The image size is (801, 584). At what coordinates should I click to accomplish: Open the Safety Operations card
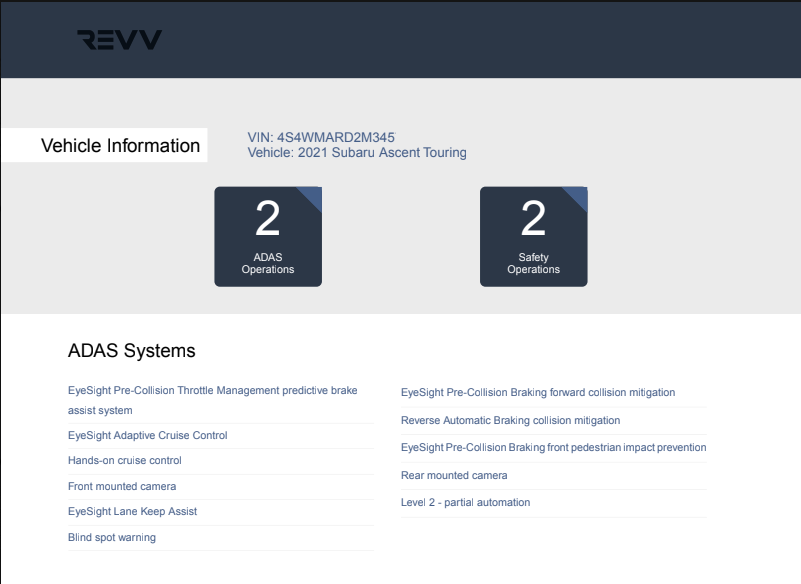534,237
